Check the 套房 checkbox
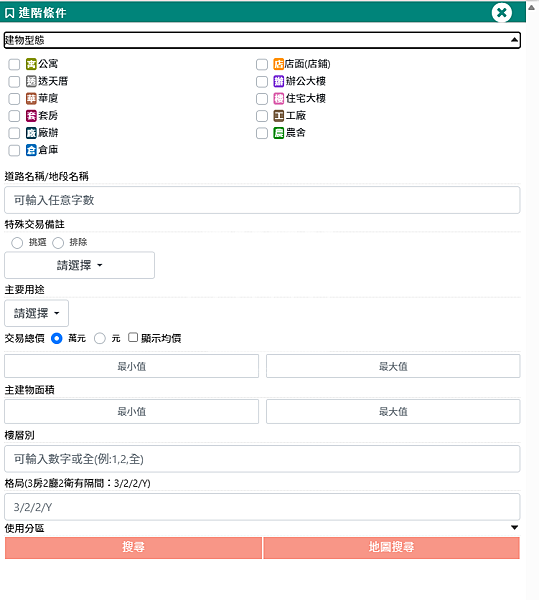This screenshot has height=600, width=539. tap(14, 116)
